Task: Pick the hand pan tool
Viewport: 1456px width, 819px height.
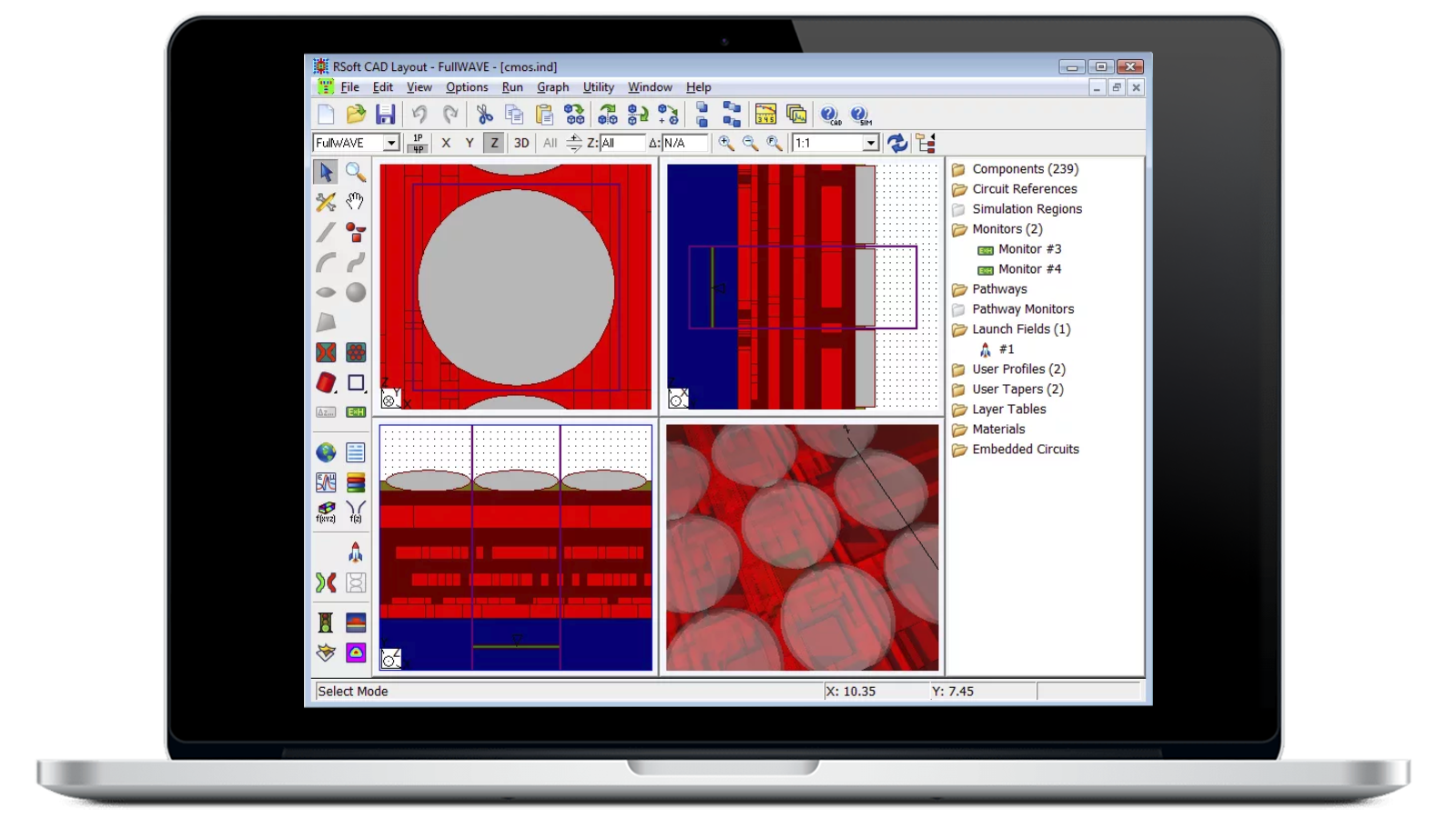Action: [x=355, y=201]
